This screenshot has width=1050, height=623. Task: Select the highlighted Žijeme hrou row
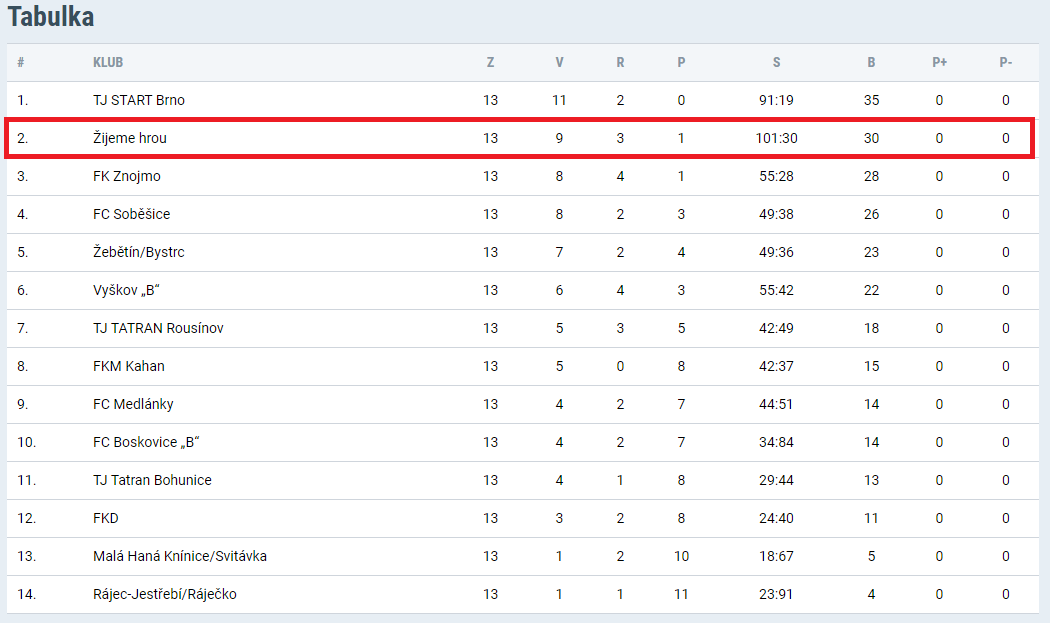tap(520, 139)
